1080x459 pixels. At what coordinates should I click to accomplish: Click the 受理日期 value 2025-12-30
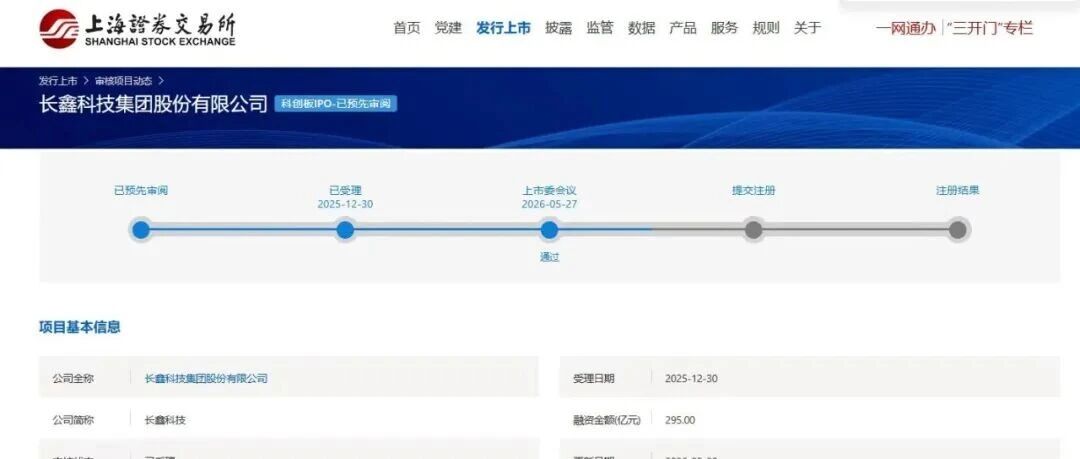pyautogui.click(x=691, y=378)
